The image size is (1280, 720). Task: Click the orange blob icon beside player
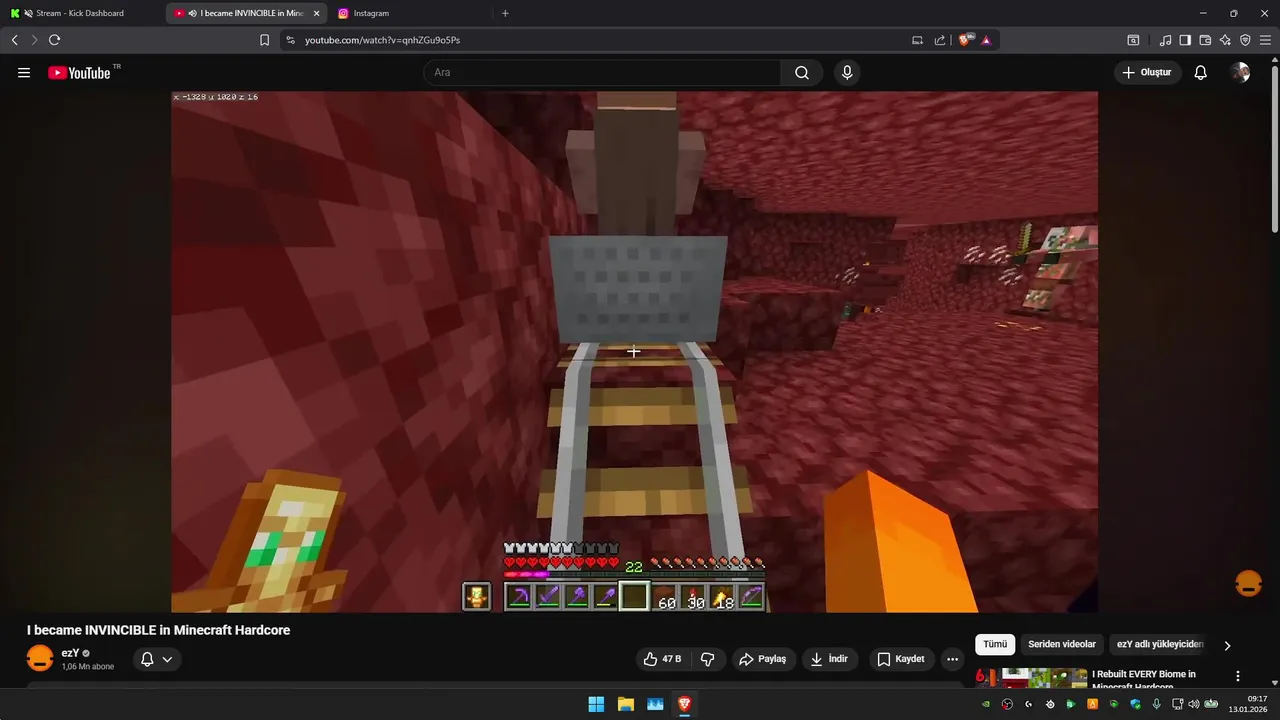[x=1248, y=584]
